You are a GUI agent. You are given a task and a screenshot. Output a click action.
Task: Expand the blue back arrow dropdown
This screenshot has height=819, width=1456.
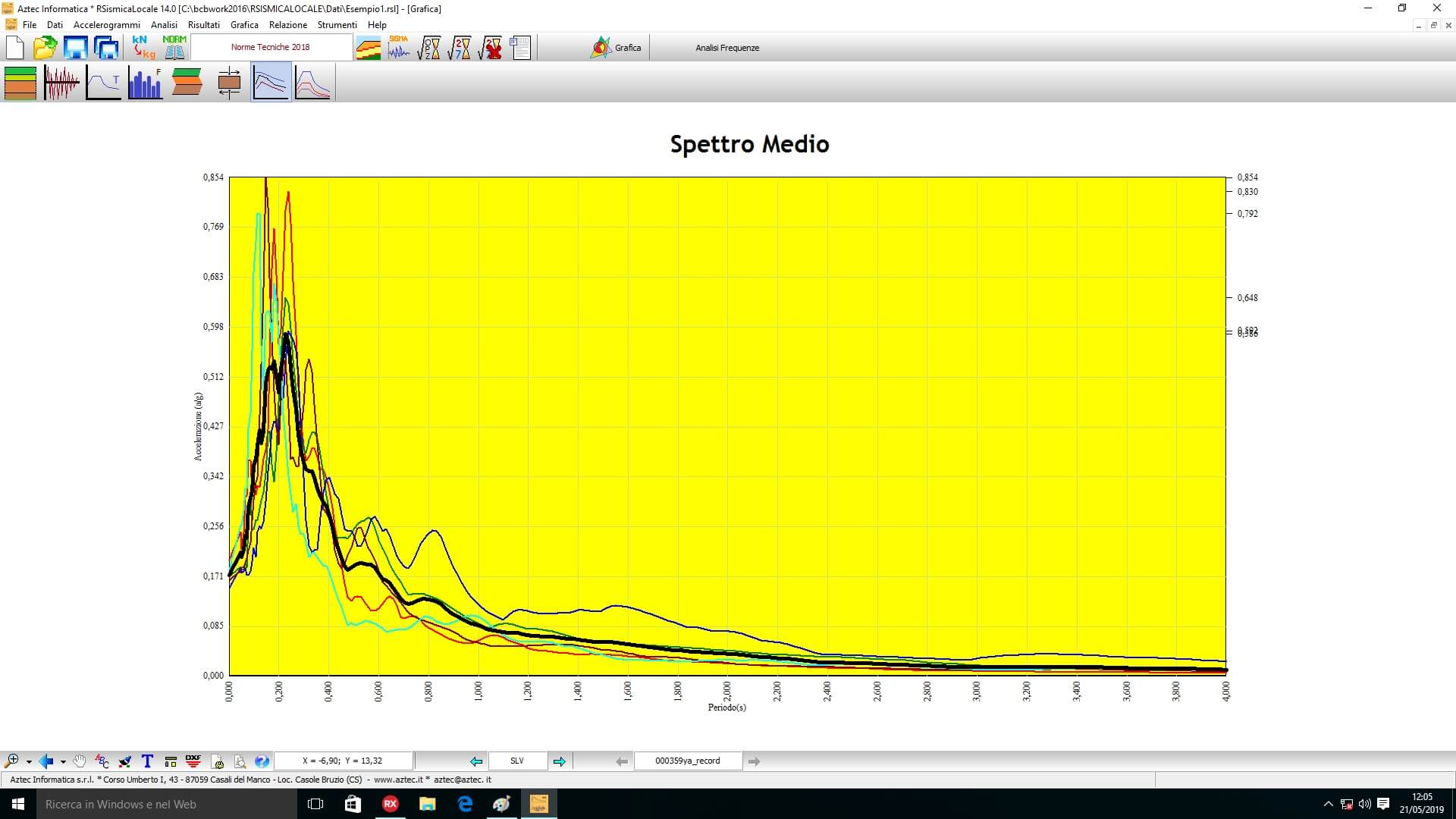coord(63,761)
